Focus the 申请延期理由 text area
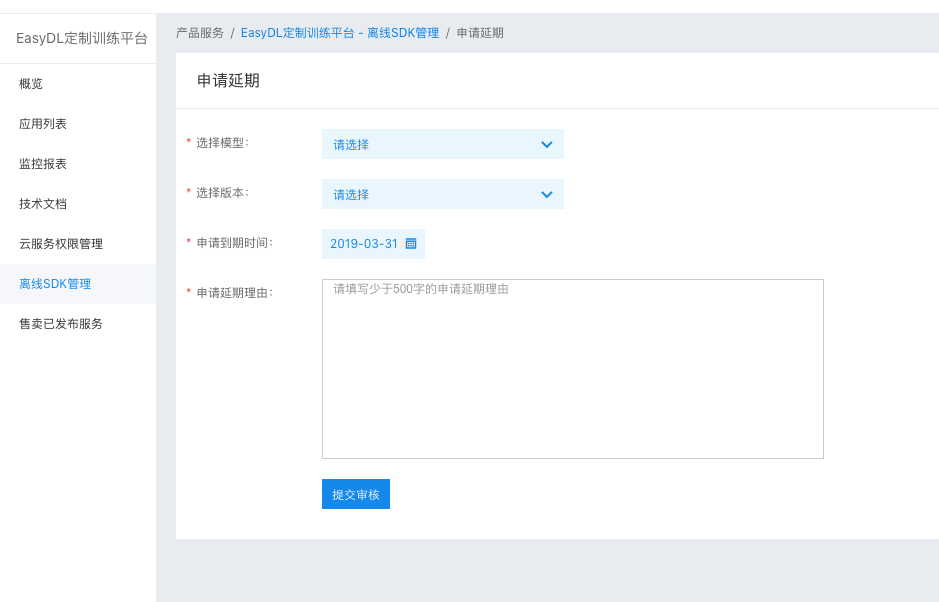This screenshot has height=602, width=939. tap(573, 369)
